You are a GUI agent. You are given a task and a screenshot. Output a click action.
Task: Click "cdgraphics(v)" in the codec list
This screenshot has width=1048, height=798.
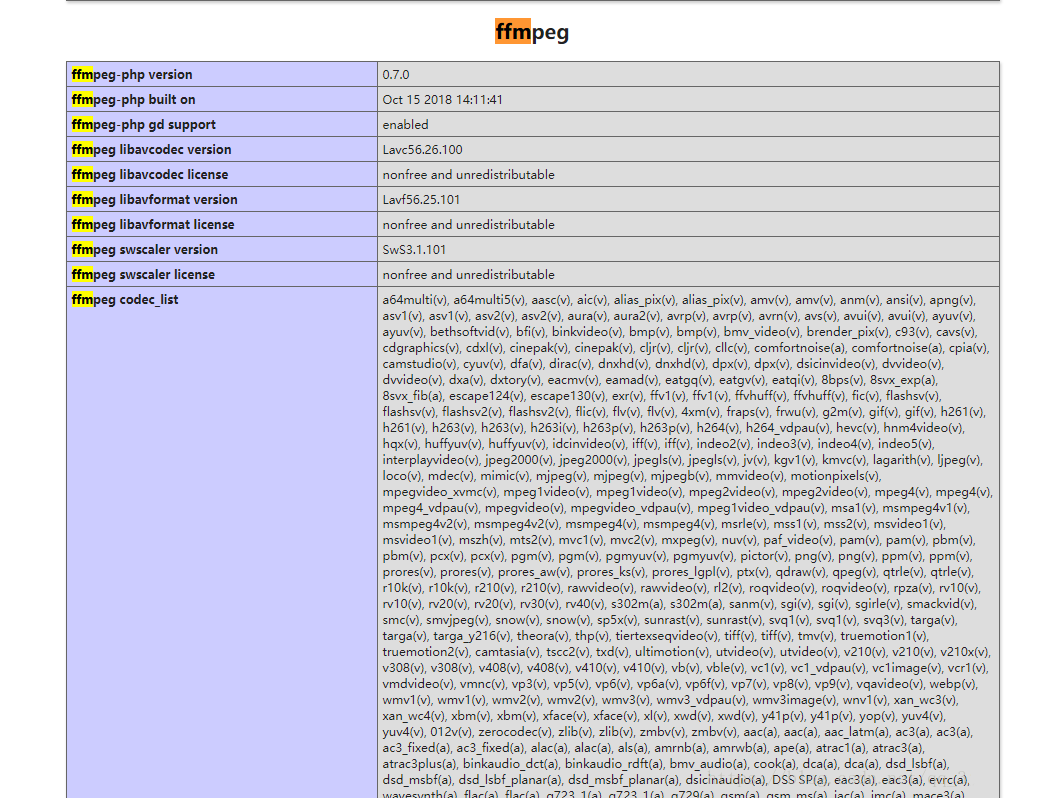pos(421,348)
